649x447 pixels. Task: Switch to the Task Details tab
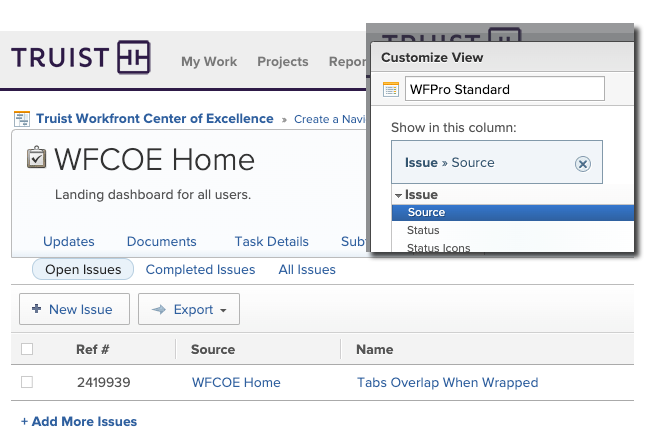tap(271, 241)
